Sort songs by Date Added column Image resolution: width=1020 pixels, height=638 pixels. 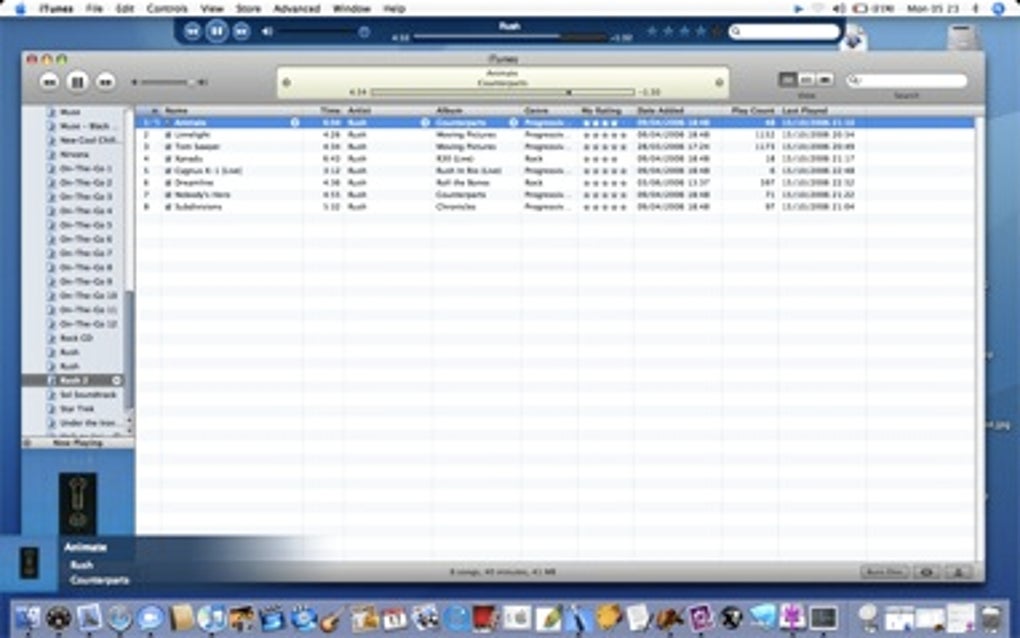[x=677, y=111]
